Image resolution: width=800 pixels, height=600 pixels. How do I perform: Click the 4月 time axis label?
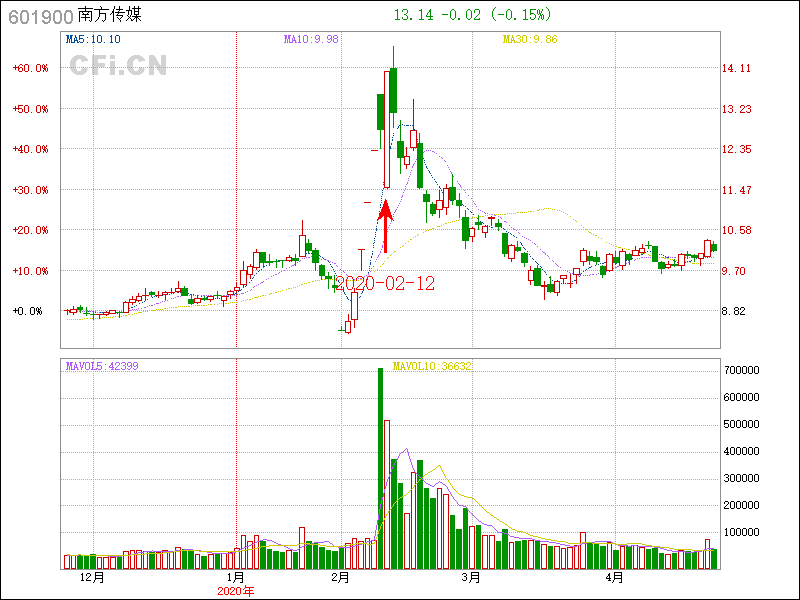615,578
